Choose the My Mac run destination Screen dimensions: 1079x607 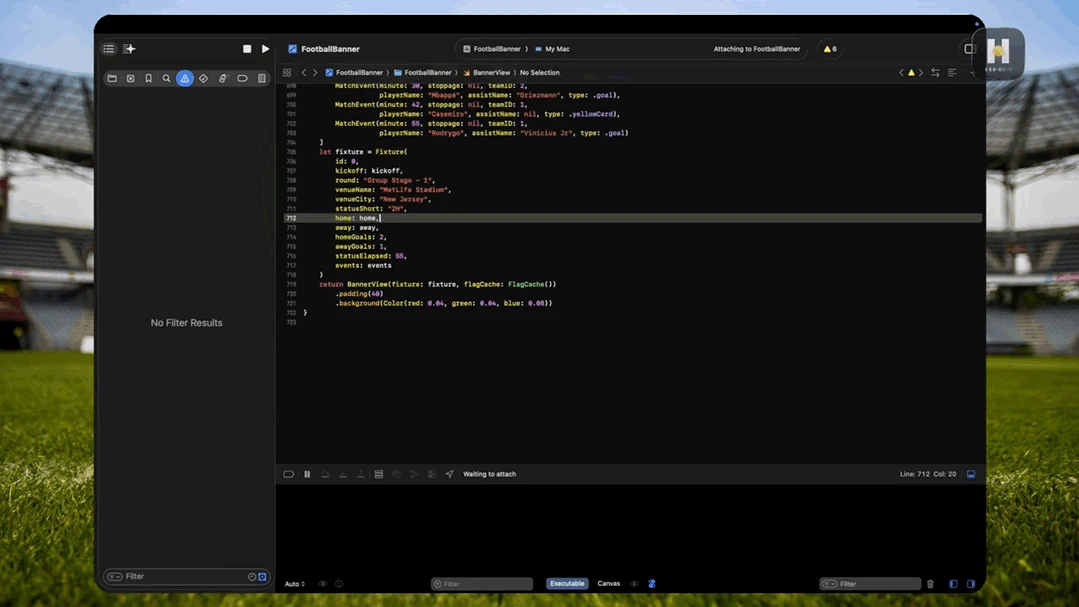click(552, 49)
